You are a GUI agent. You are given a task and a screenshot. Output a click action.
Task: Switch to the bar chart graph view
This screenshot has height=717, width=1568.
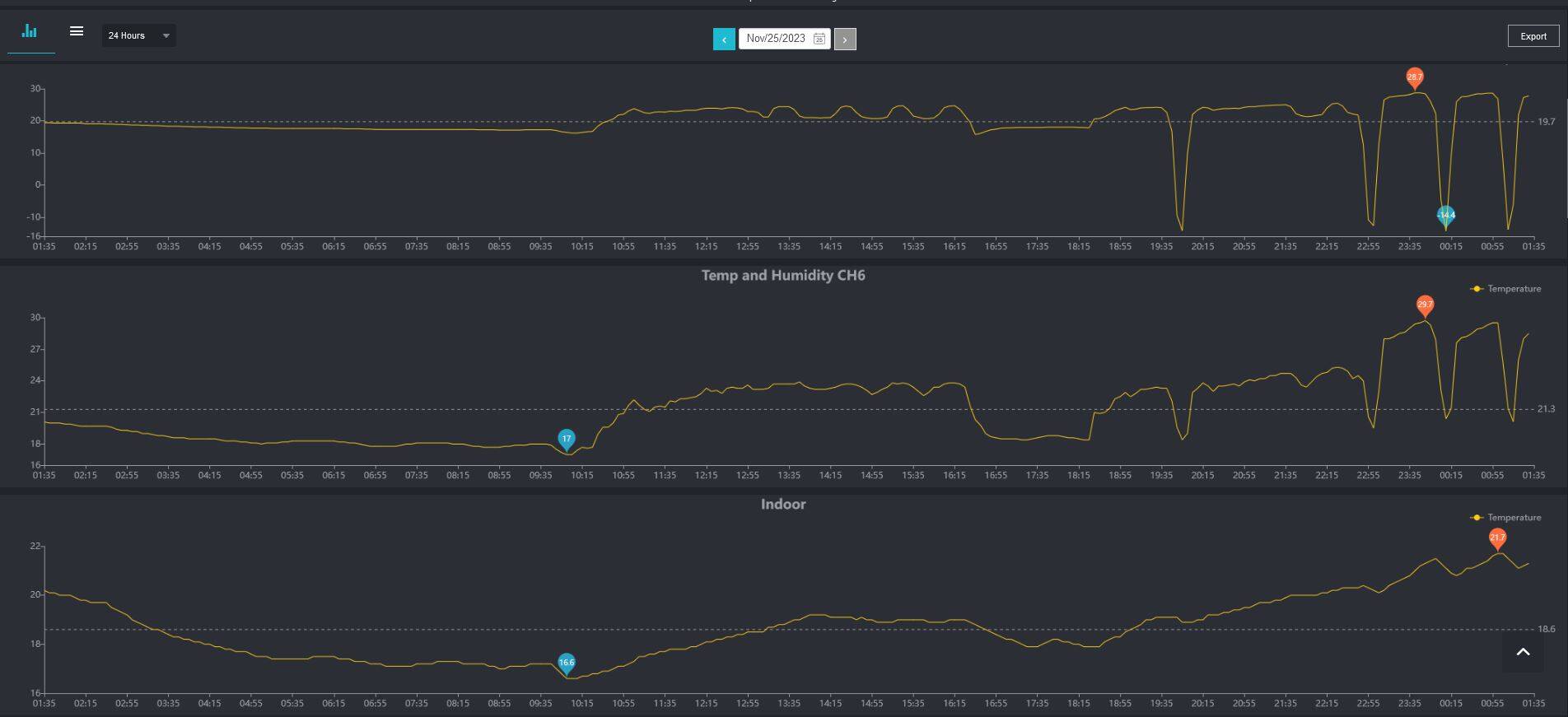30,31
